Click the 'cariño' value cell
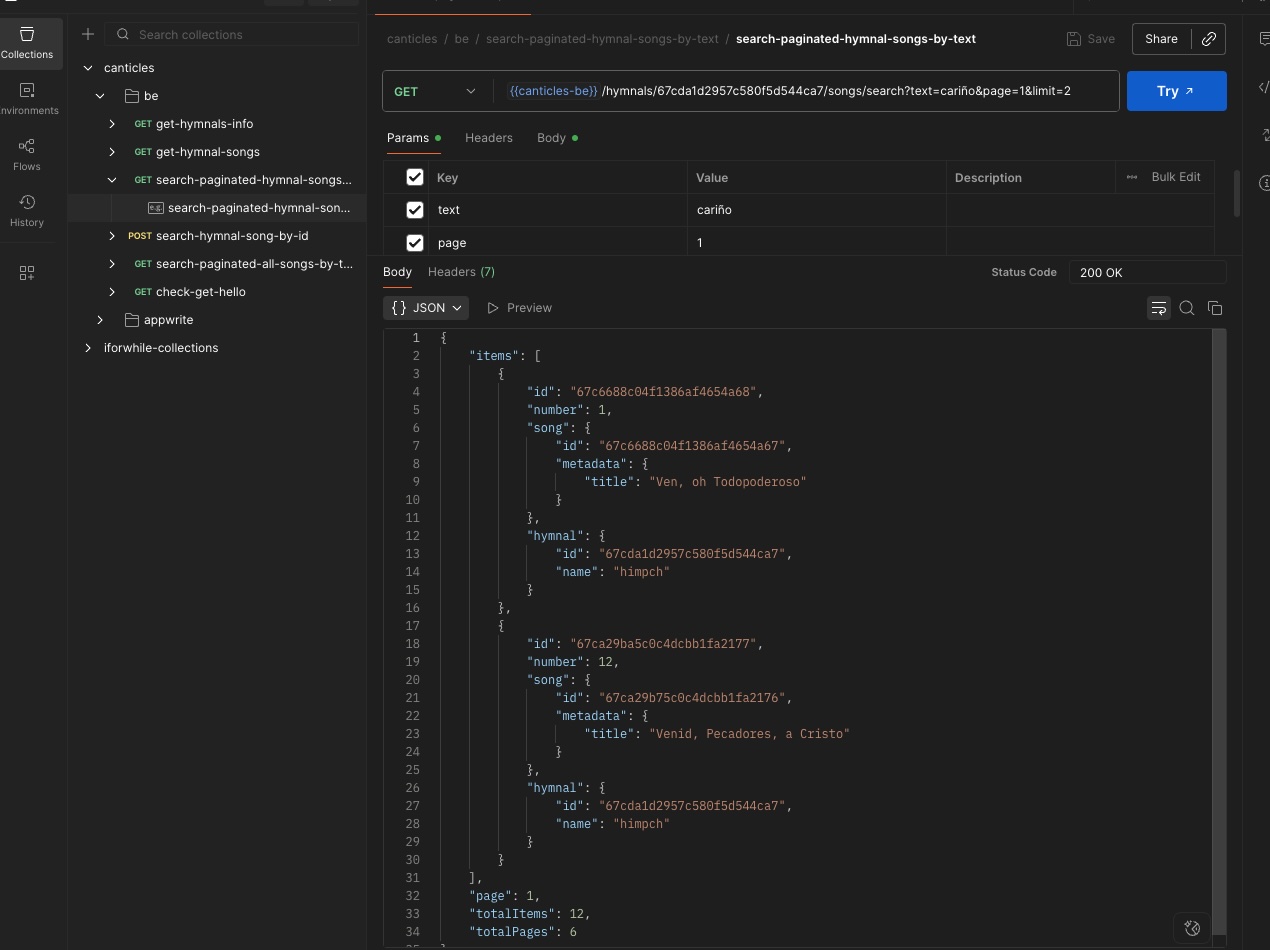Viewport: 1270px width, 950px height. [x=816, y=210]
